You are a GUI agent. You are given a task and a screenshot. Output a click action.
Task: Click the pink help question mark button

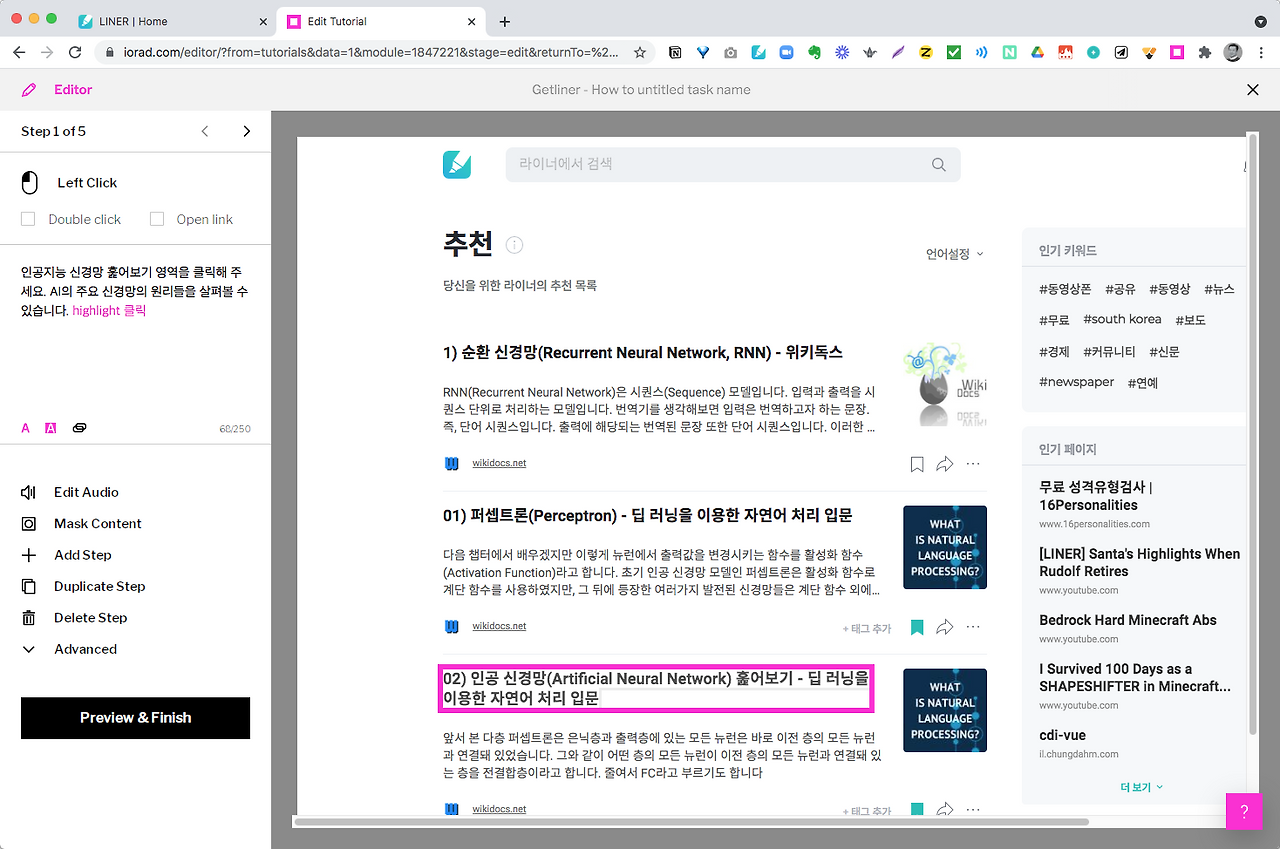[1244, 811]
